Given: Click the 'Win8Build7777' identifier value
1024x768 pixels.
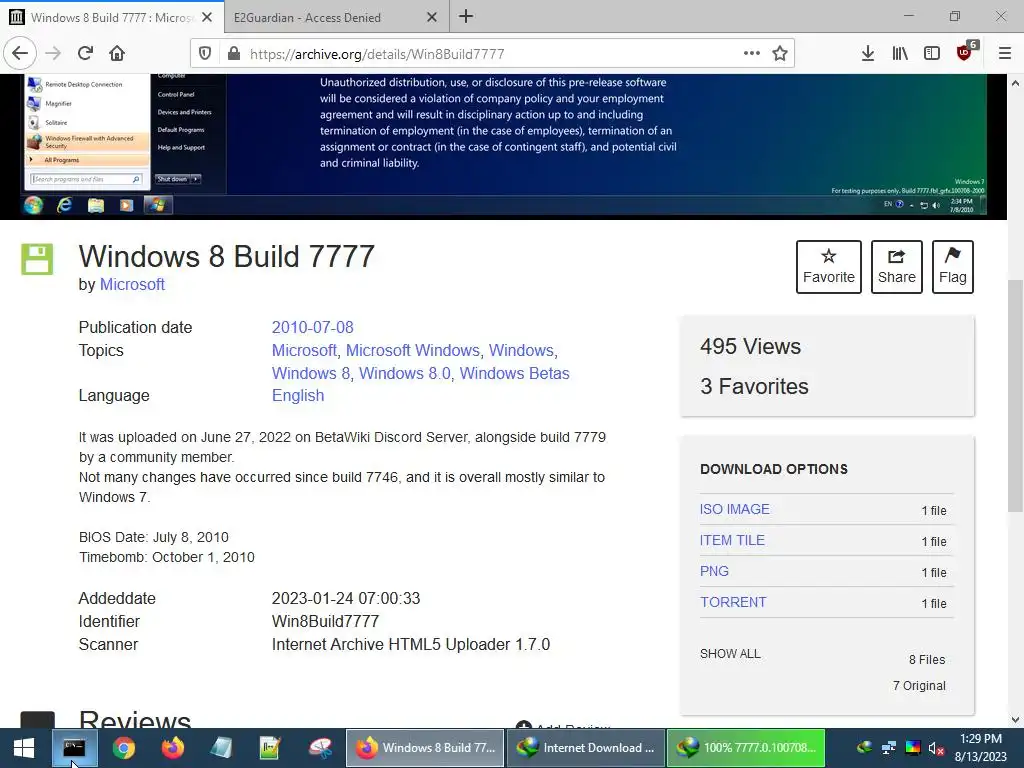Looking at the screenshot, I should coord(325,622).
